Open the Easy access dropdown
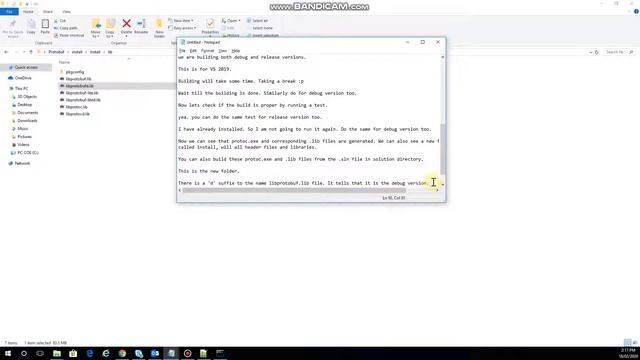Image resolution: width=640 pixels, height=360 pixels. point(182,28)
